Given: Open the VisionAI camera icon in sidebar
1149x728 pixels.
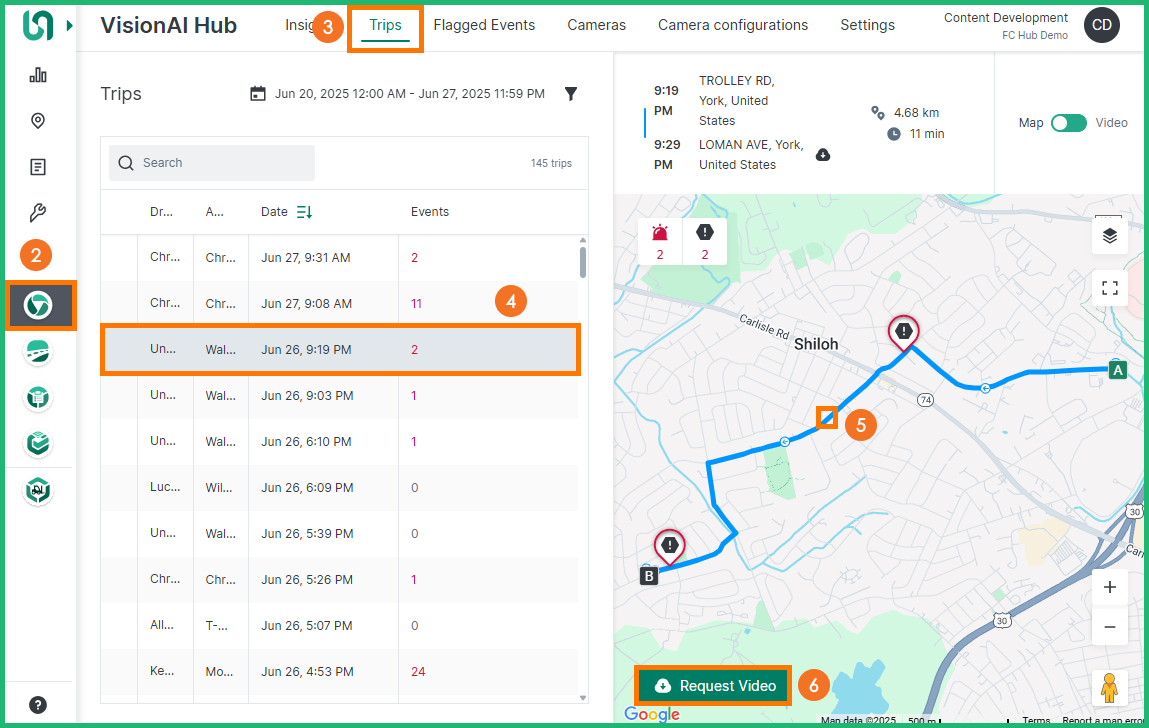Looking at the screenshot, I should (39, 305).
